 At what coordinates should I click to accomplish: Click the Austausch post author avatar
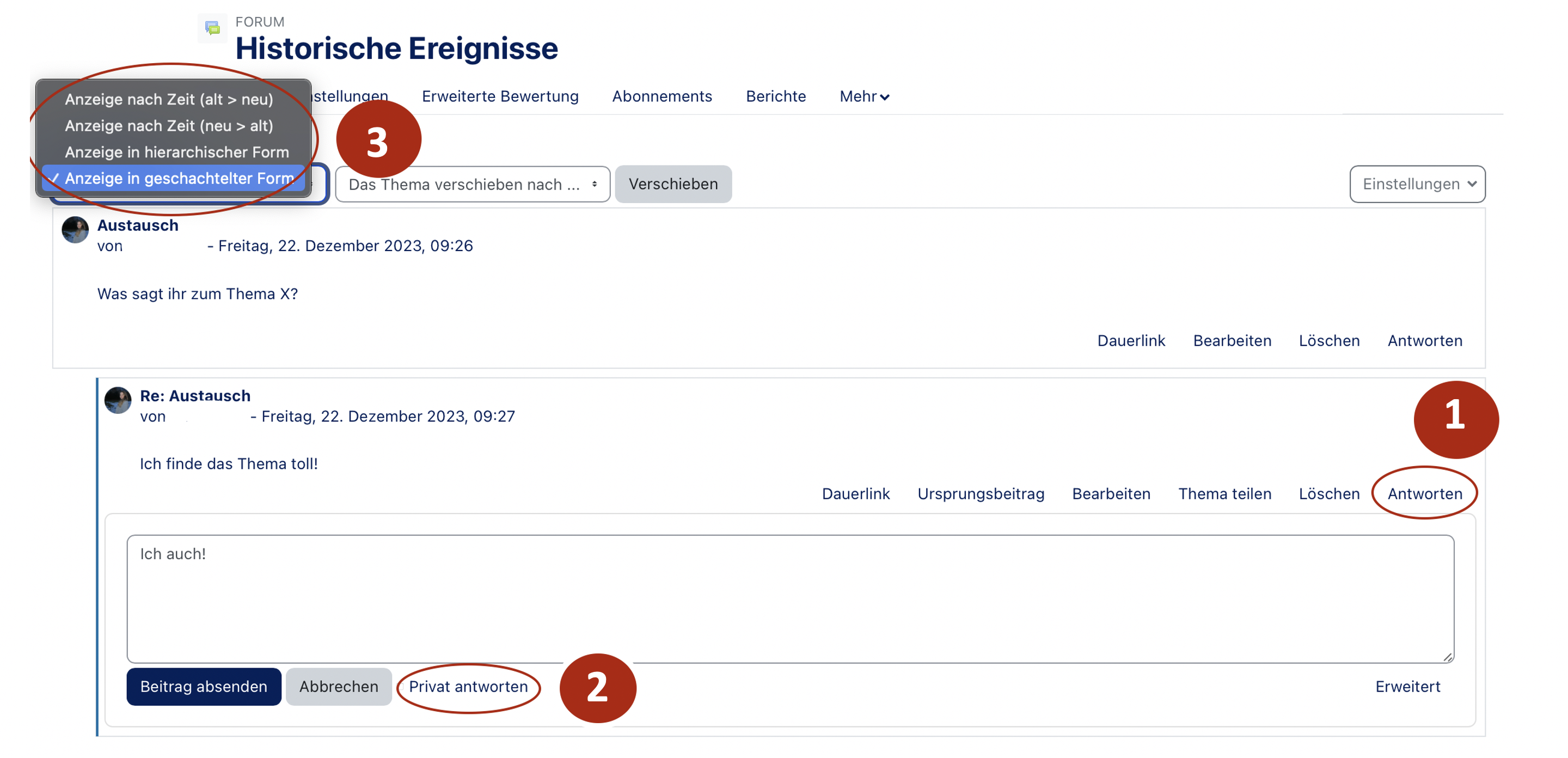click(x=75, y=230)
